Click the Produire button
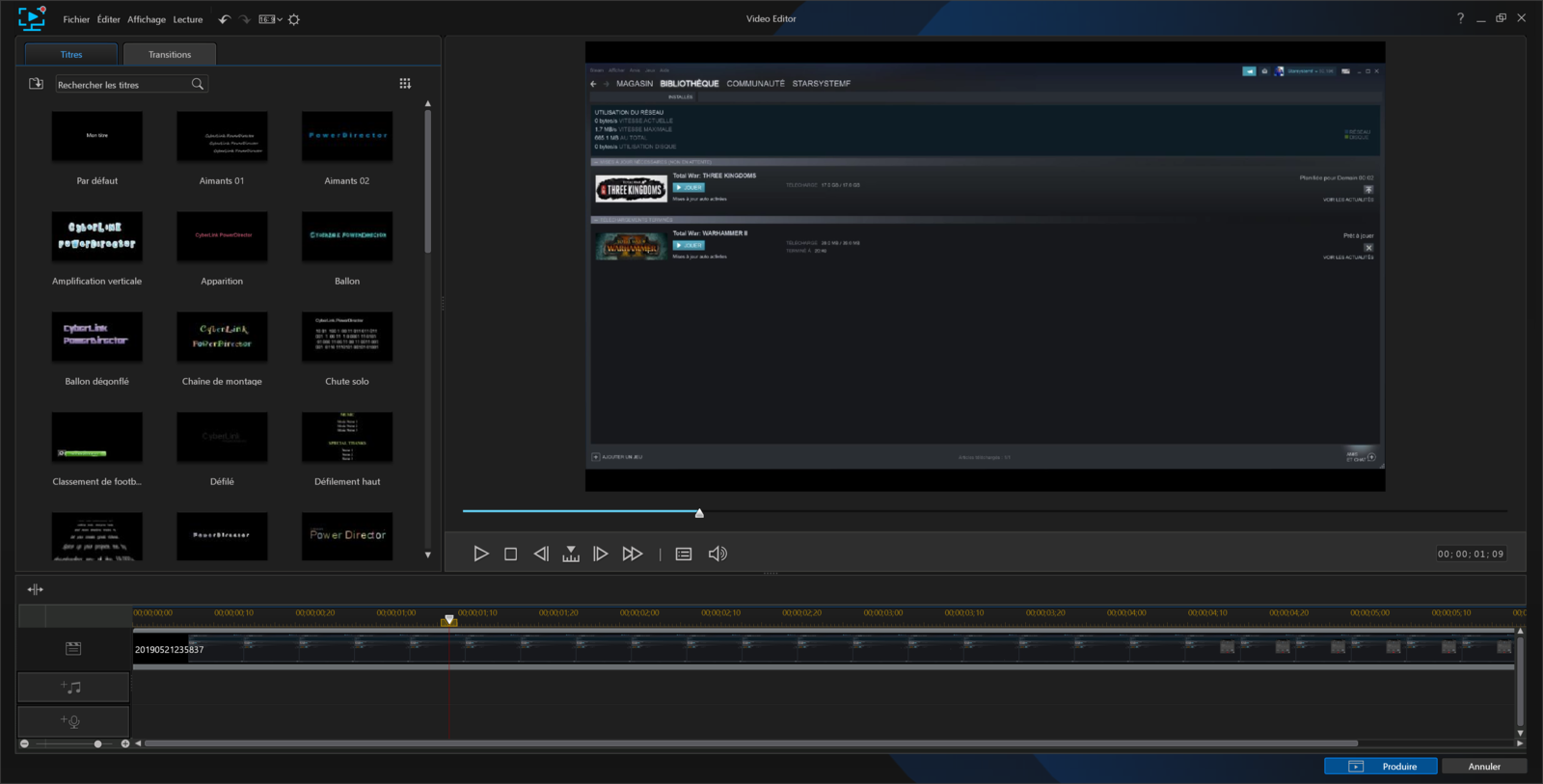This screenshot has height=784, width=1543. coord(1381,766)
